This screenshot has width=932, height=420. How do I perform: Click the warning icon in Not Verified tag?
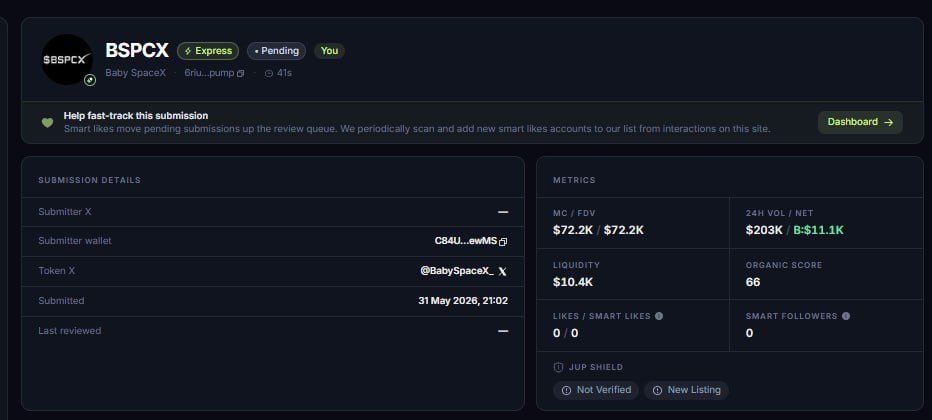coord(566,390)
